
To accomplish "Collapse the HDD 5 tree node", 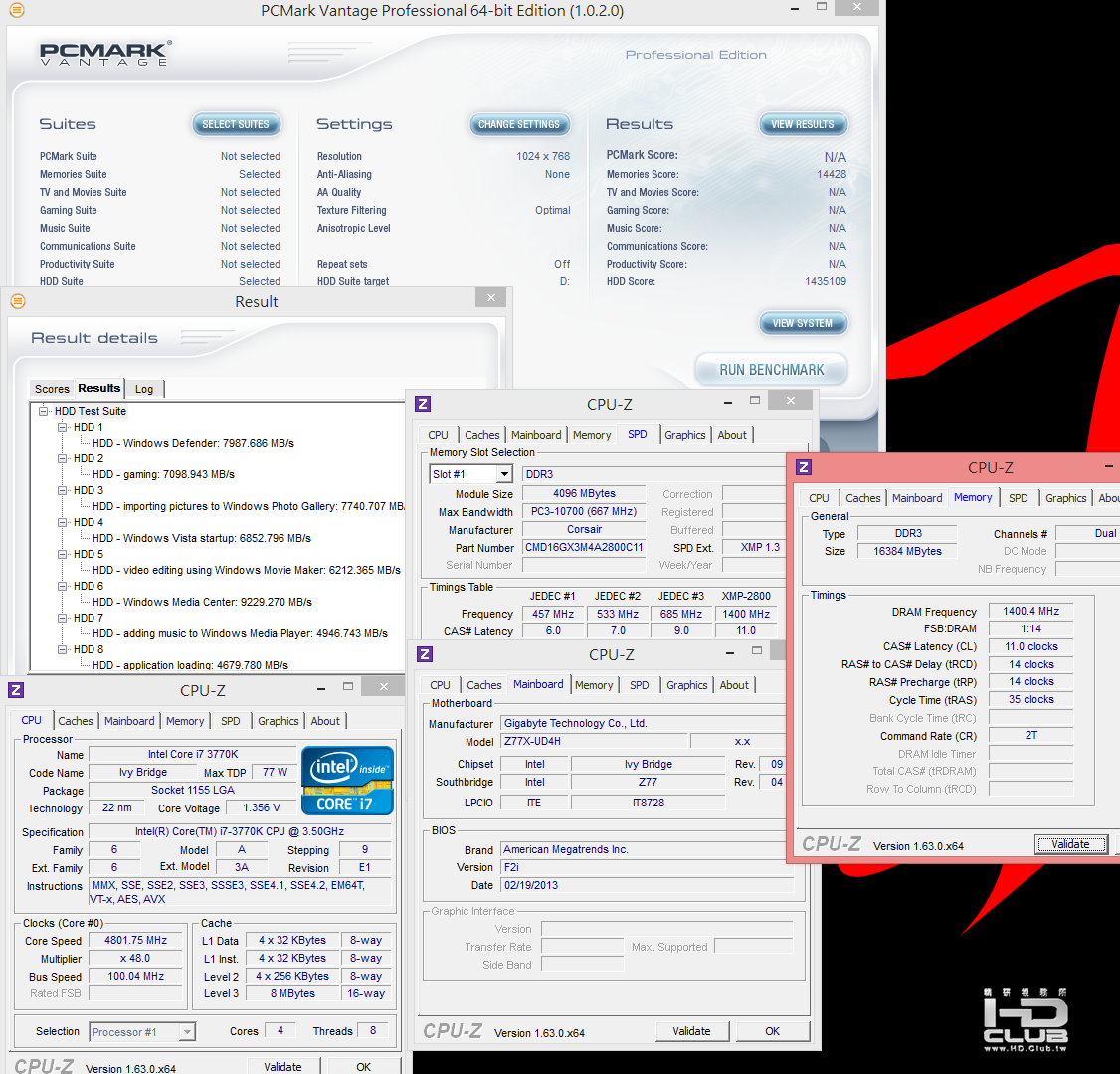I will click(x=63, y=554).
